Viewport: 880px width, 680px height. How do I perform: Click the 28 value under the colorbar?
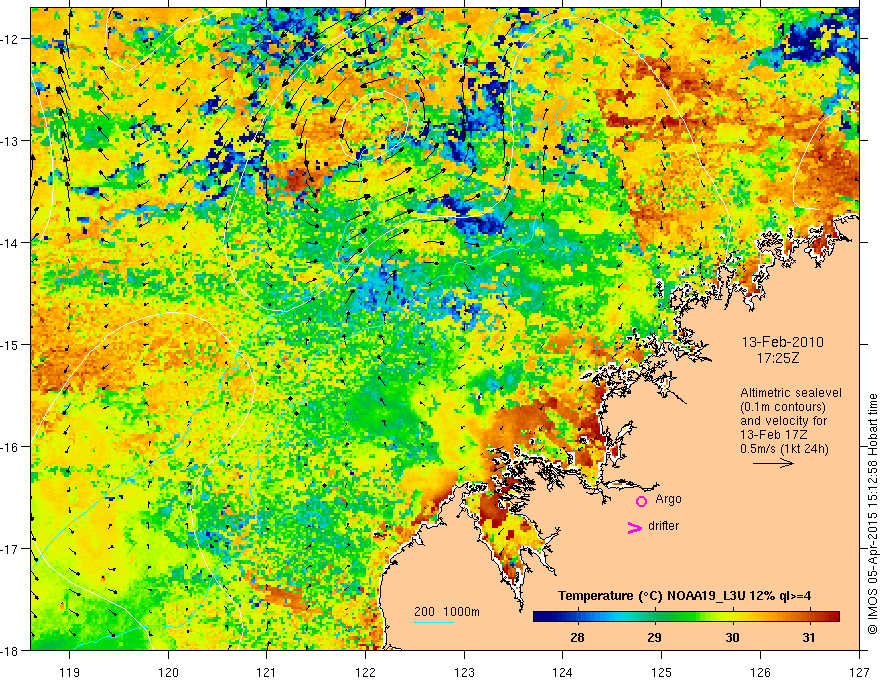tap(576, 637)
